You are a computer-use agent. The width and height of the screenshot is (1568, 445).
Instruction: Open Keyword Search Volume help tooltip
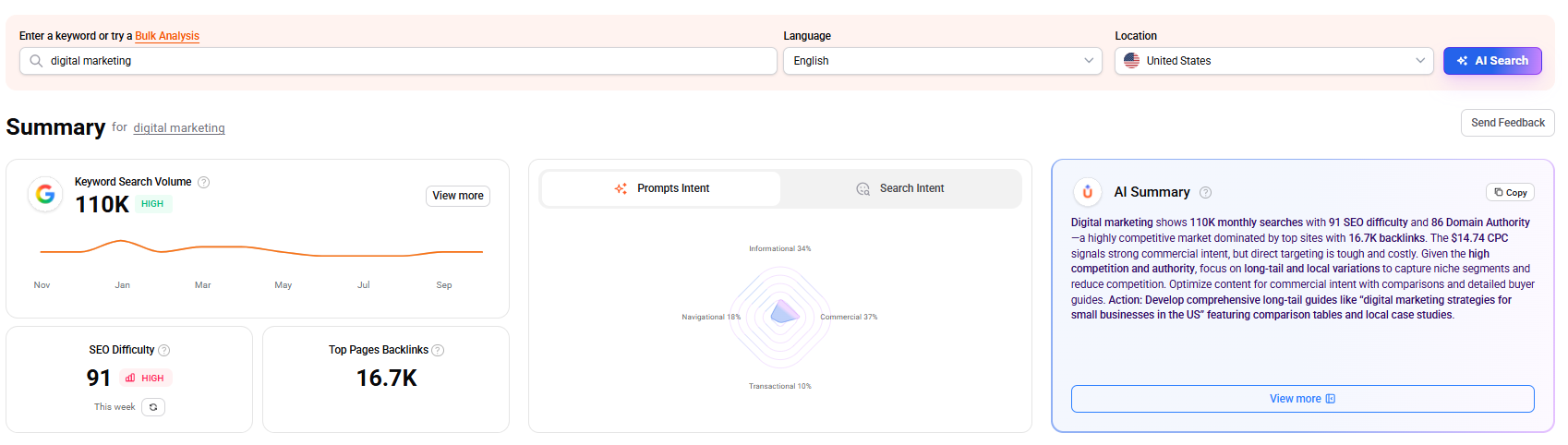(x=204, y=183)
